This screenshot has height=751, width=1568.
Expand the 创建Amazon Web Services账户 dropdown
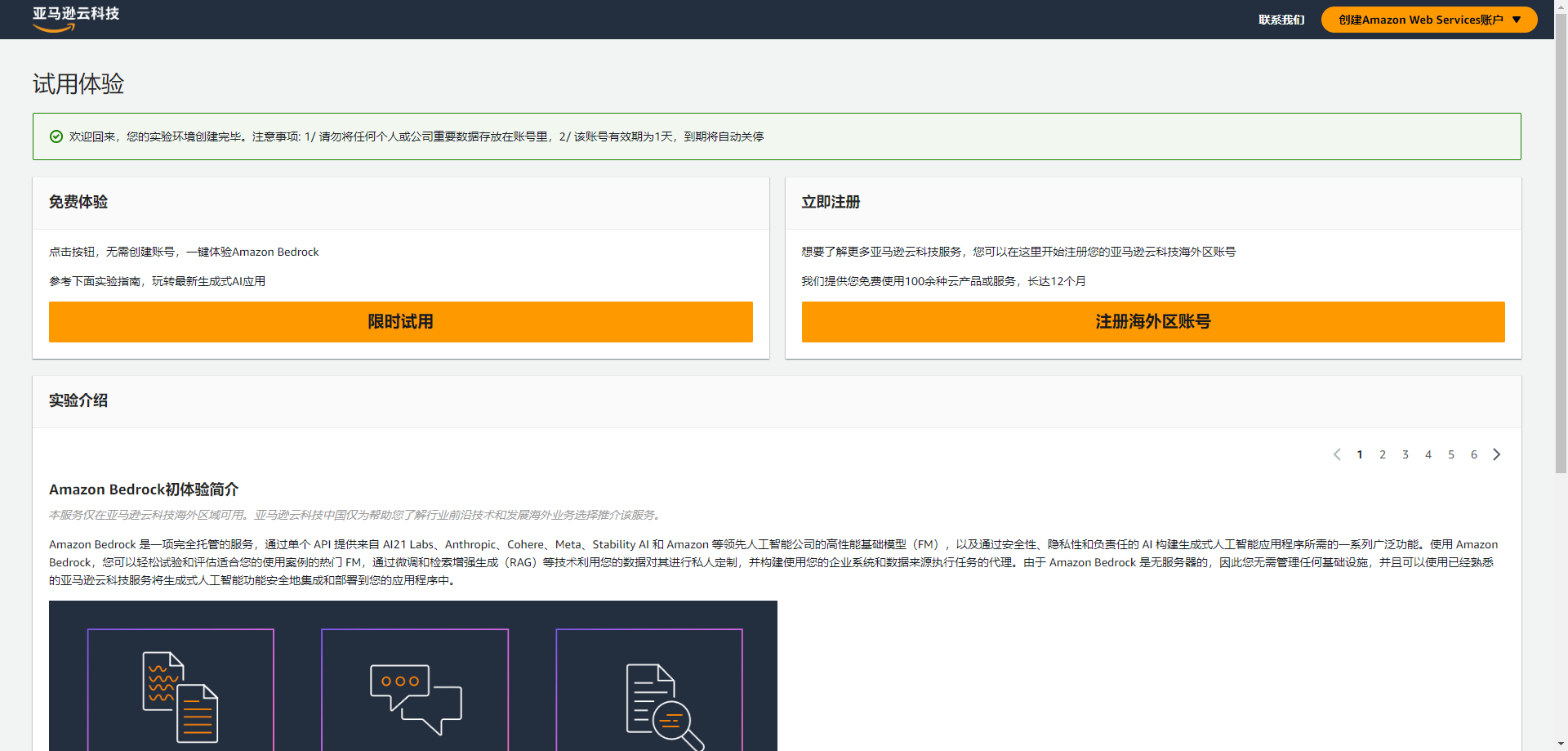[x=1429, y=20]
